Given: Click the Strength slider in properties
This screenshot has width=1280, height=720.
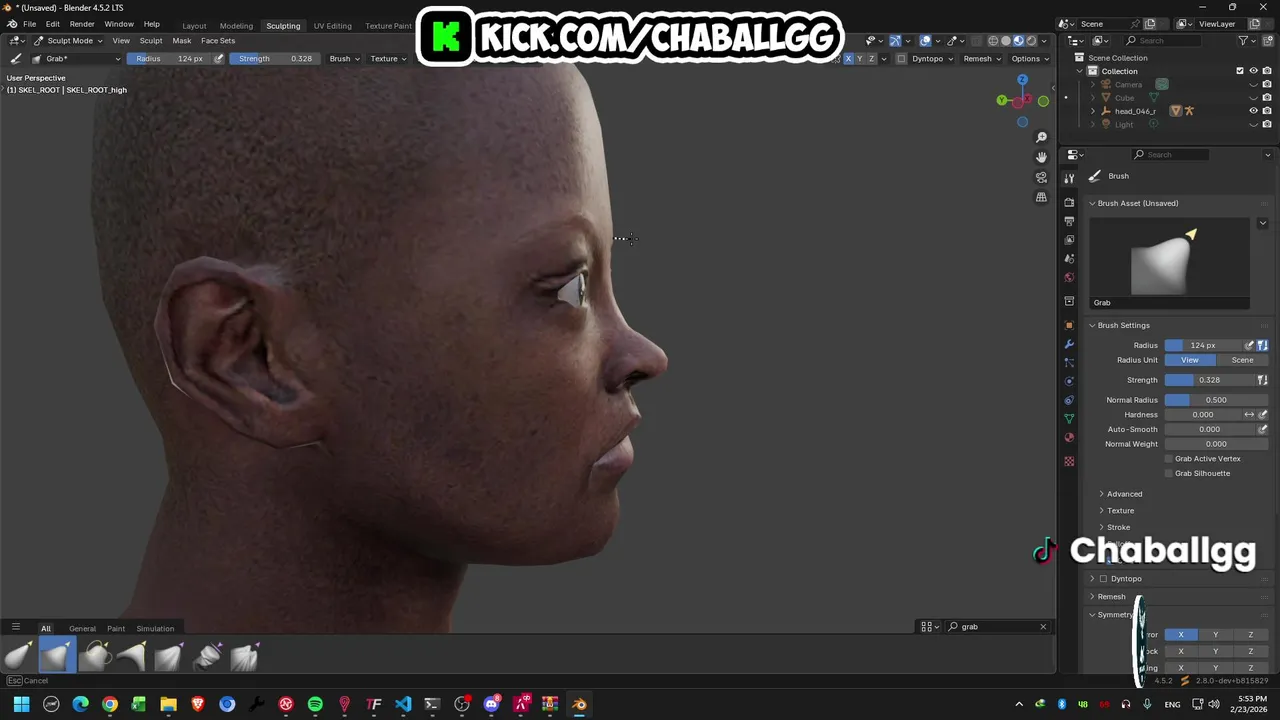Looking at the screenshot, I should click(x=1209, y=380).
